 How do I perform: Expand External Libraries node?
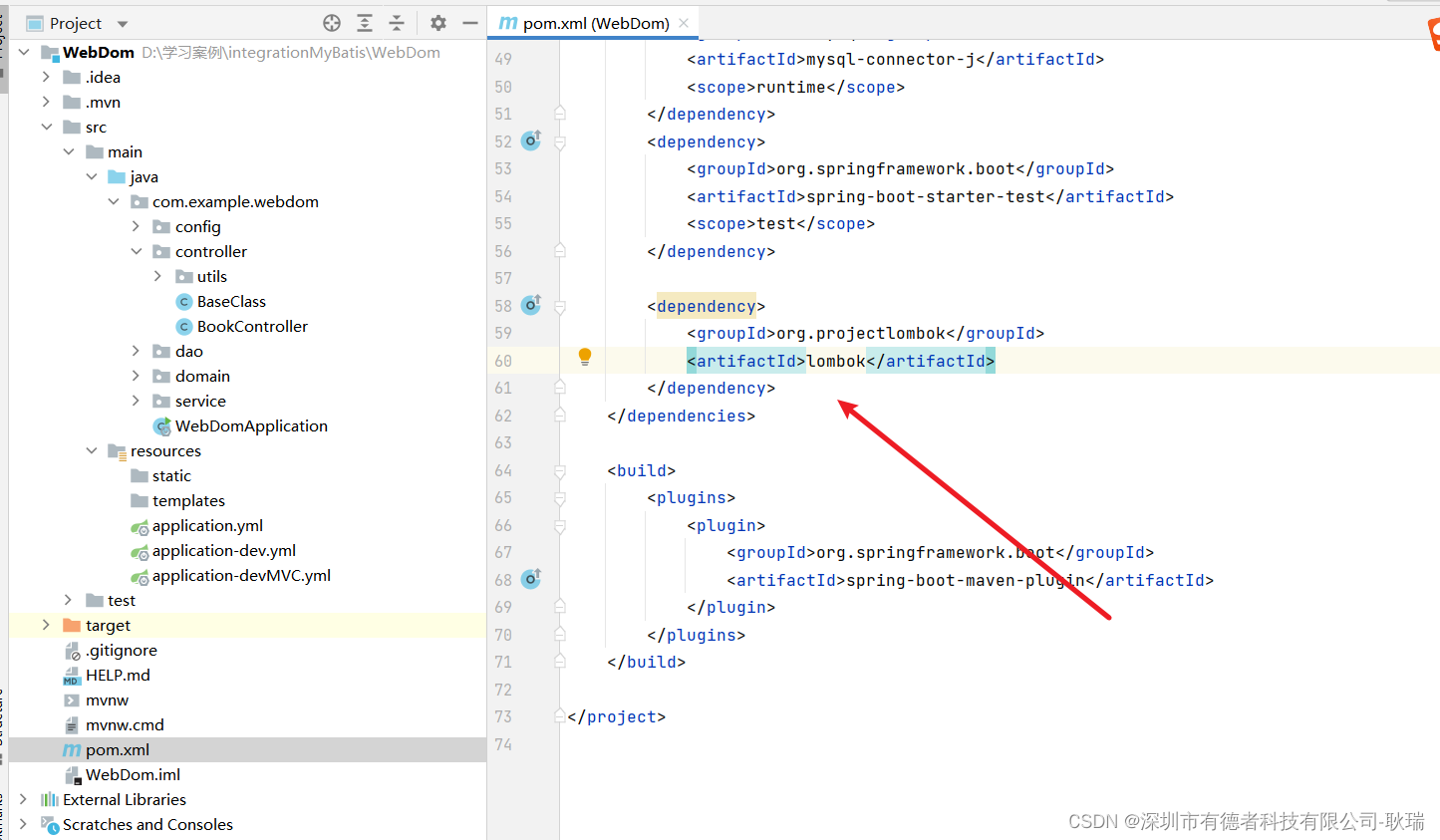coord(24,799)
